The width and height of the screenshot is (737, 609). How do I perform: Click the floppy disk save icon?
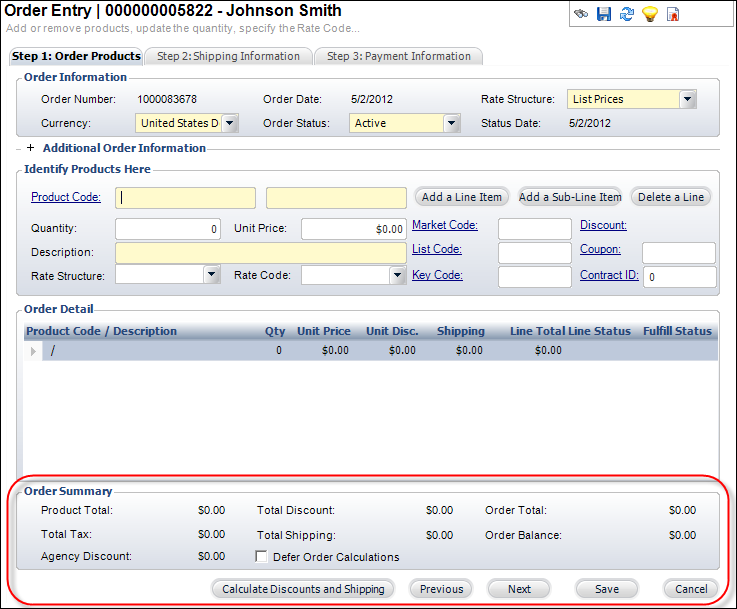(x=603, y=14)
